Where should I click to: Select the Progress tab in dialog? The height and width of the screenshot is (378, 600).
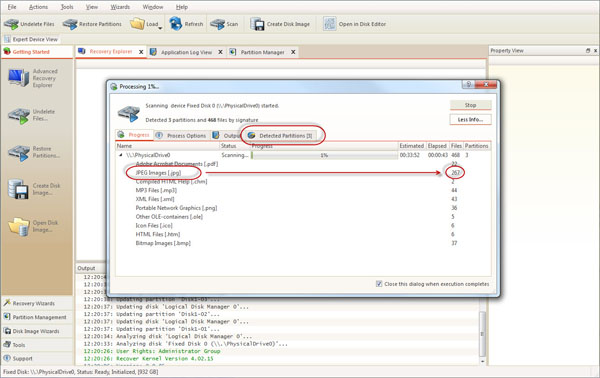click(134, 135)
